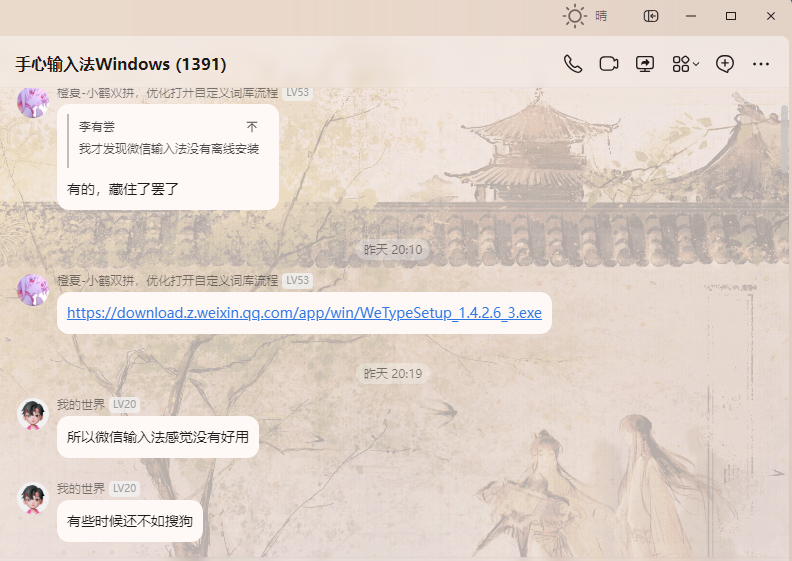Click sender name 我的世界 above 有些时候还不如搜狗
Image resolution: width=792 pixels, height=561 pixels.
coord(81,488)
